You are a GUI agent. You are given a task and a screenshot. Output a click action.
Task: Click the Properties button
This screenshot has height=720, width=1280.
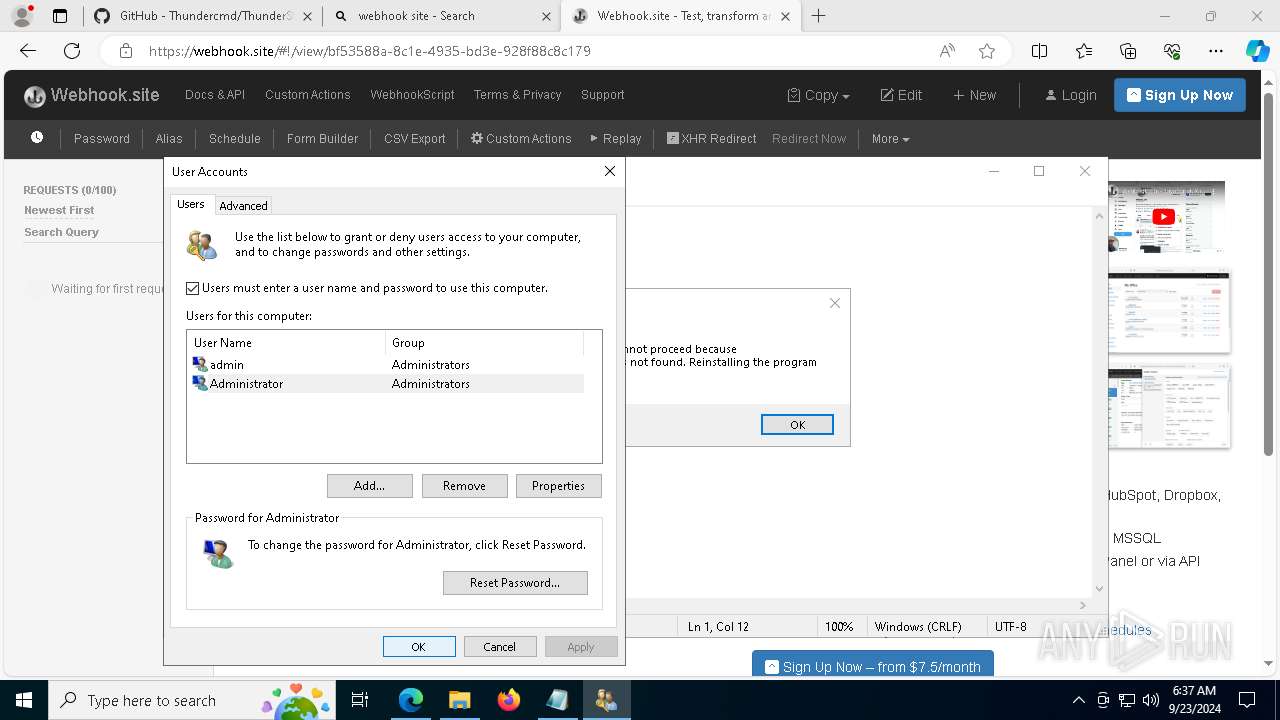pyautogui.click(x=558, y=486)
